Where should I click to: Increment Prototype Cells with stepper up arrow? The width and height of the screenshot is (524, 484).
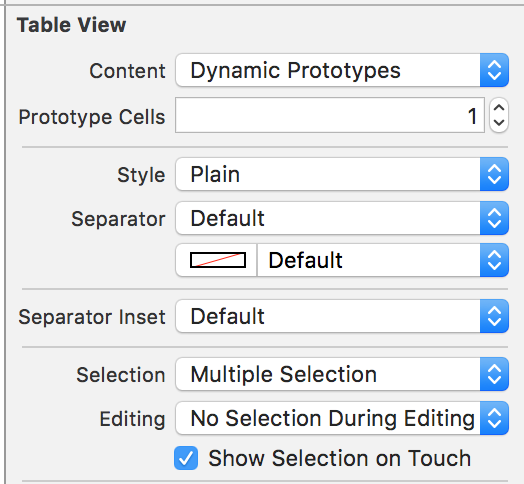499,108
